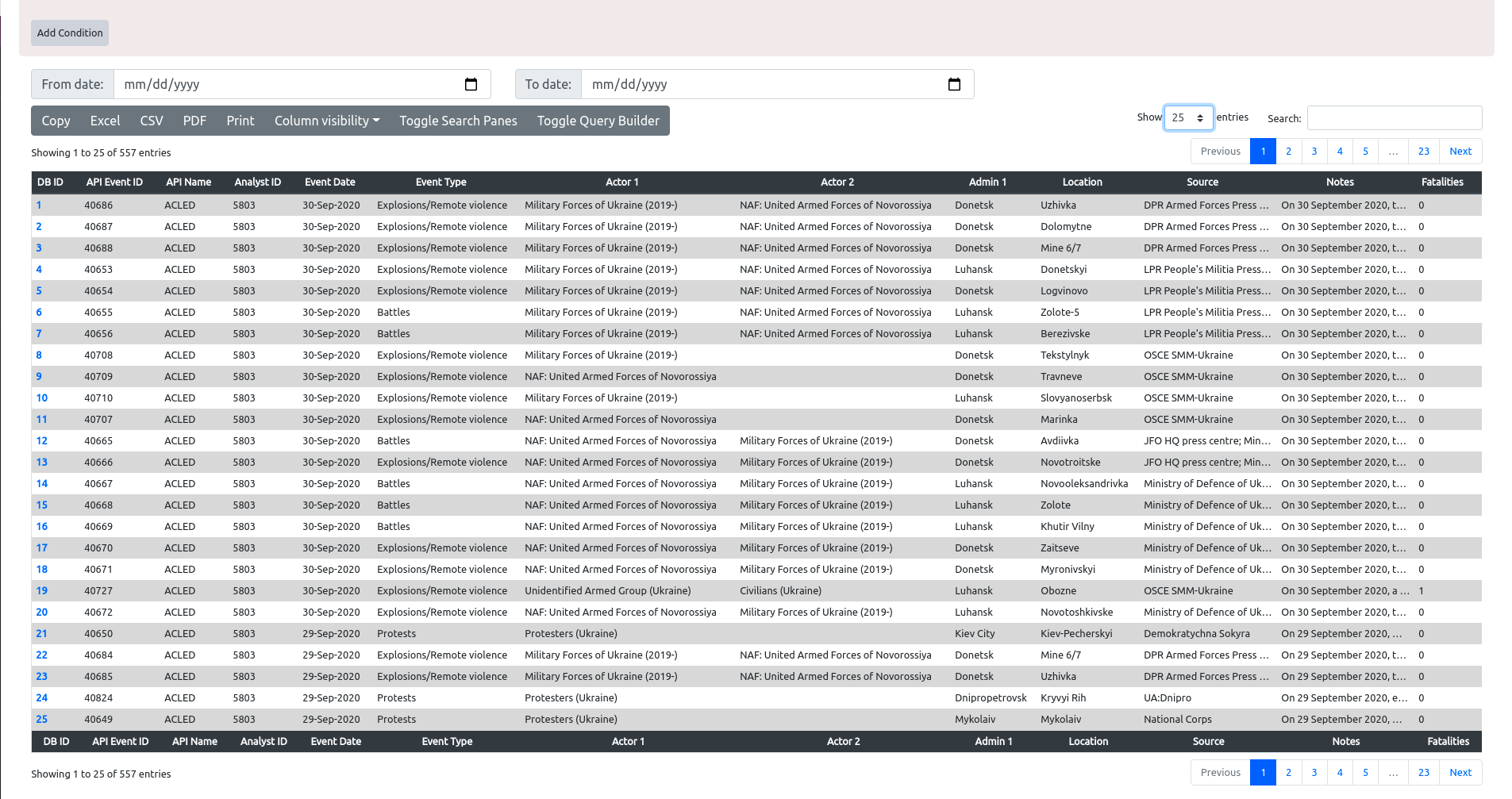Go to page 2 in top pagination
Image resolution: width=1512 pixels, height=799 pixels.
(x=1288, y=151)
